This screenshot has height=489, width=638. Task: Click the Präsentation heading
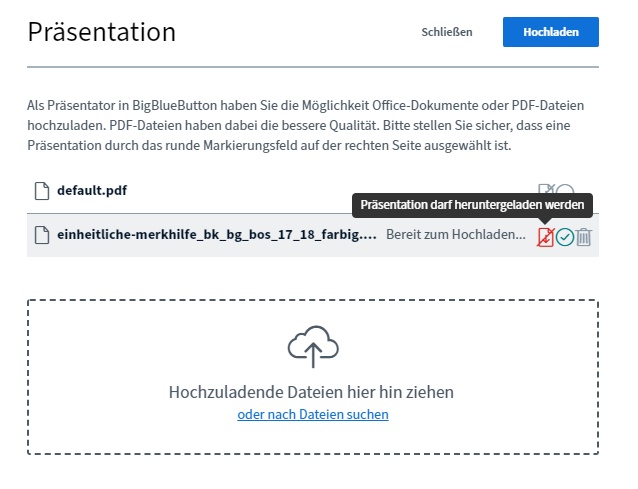(102, 32)
